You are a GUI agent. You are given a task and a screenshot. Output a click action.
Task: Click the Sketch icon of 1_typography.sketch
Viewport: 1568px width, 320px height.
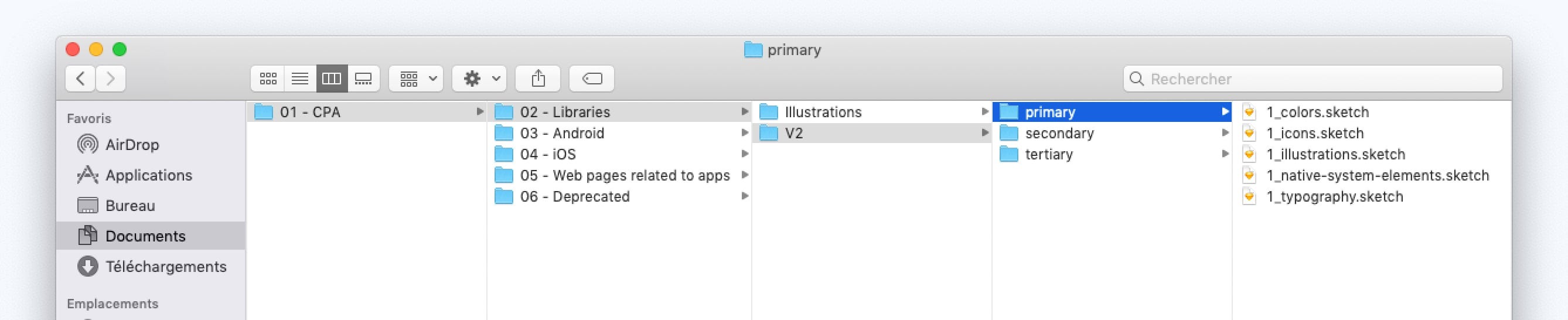pyautogui.click(x=1249, y=196)
